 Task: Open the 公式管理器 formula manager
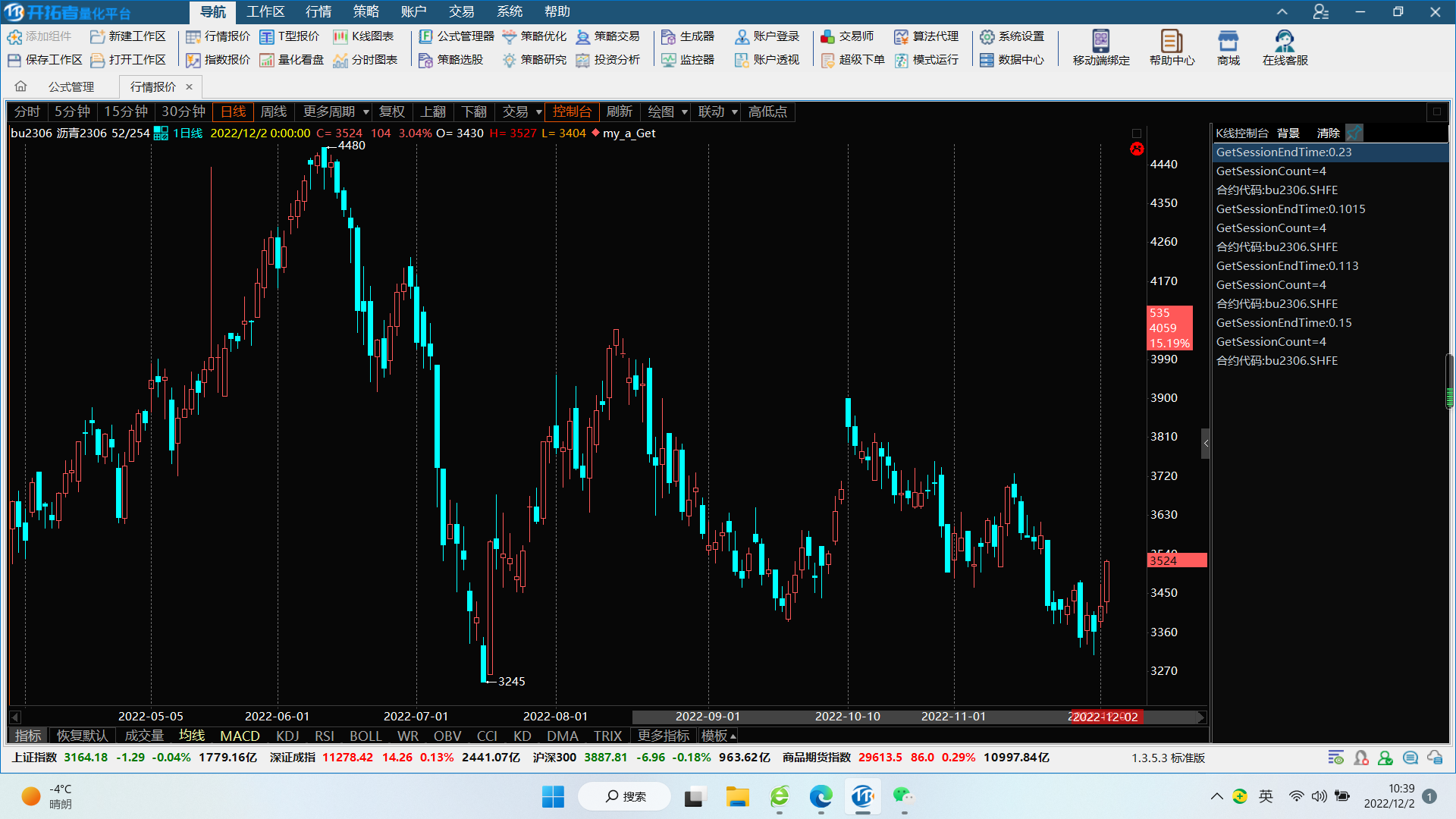(456, 36)
